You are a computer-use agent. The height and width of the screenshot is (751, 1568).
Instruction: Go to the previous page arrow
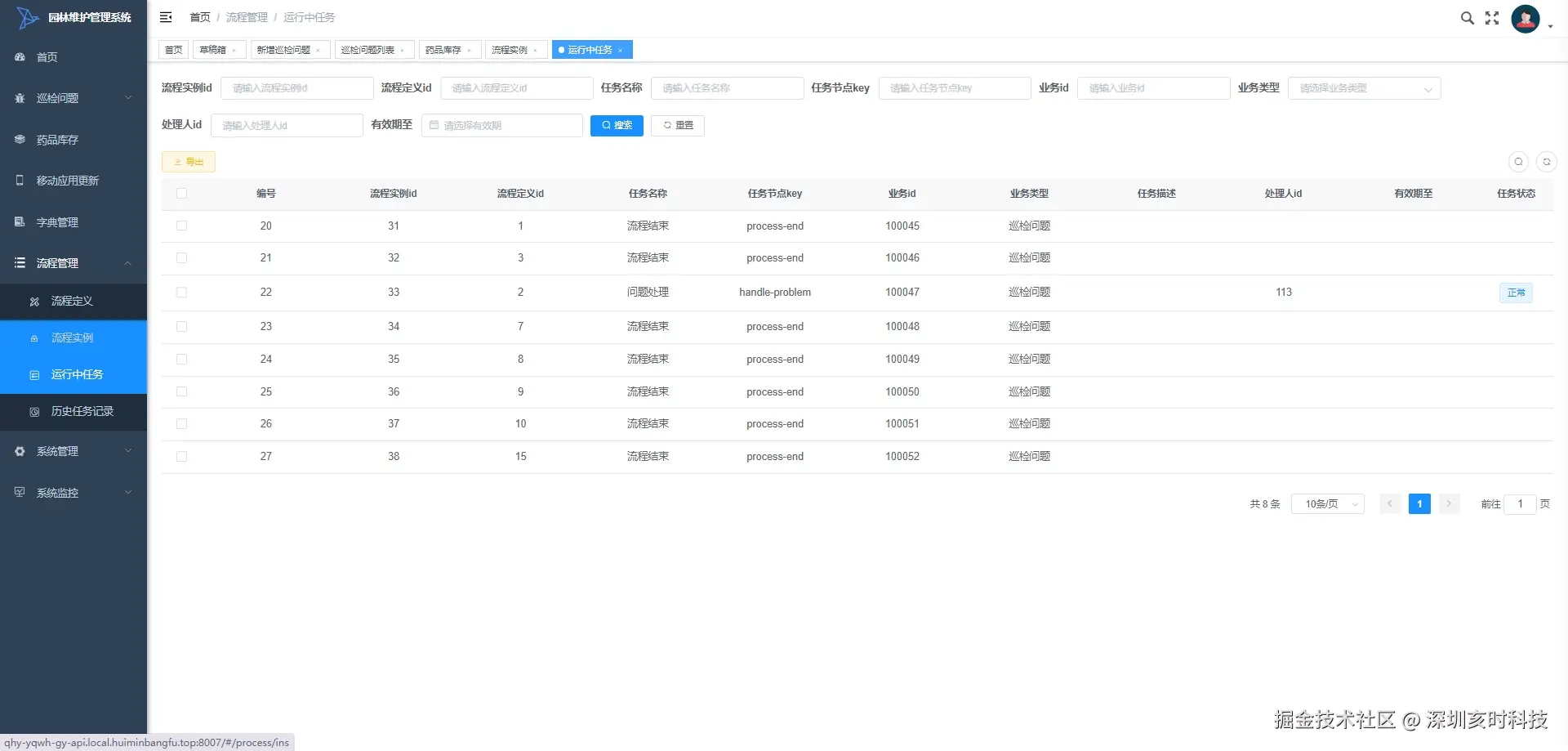pos(1390,504)
